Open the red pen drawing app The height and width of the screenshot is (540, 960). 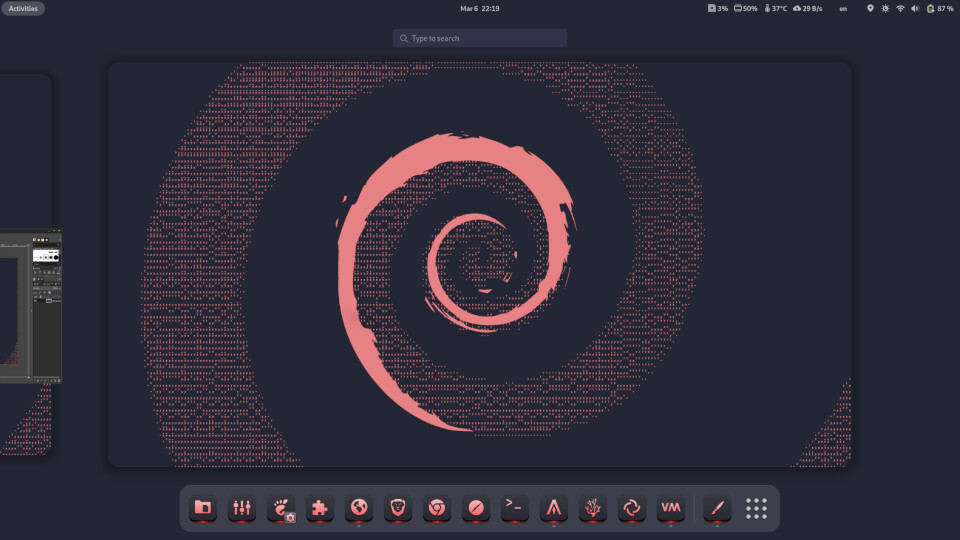(x=717, y=508)
